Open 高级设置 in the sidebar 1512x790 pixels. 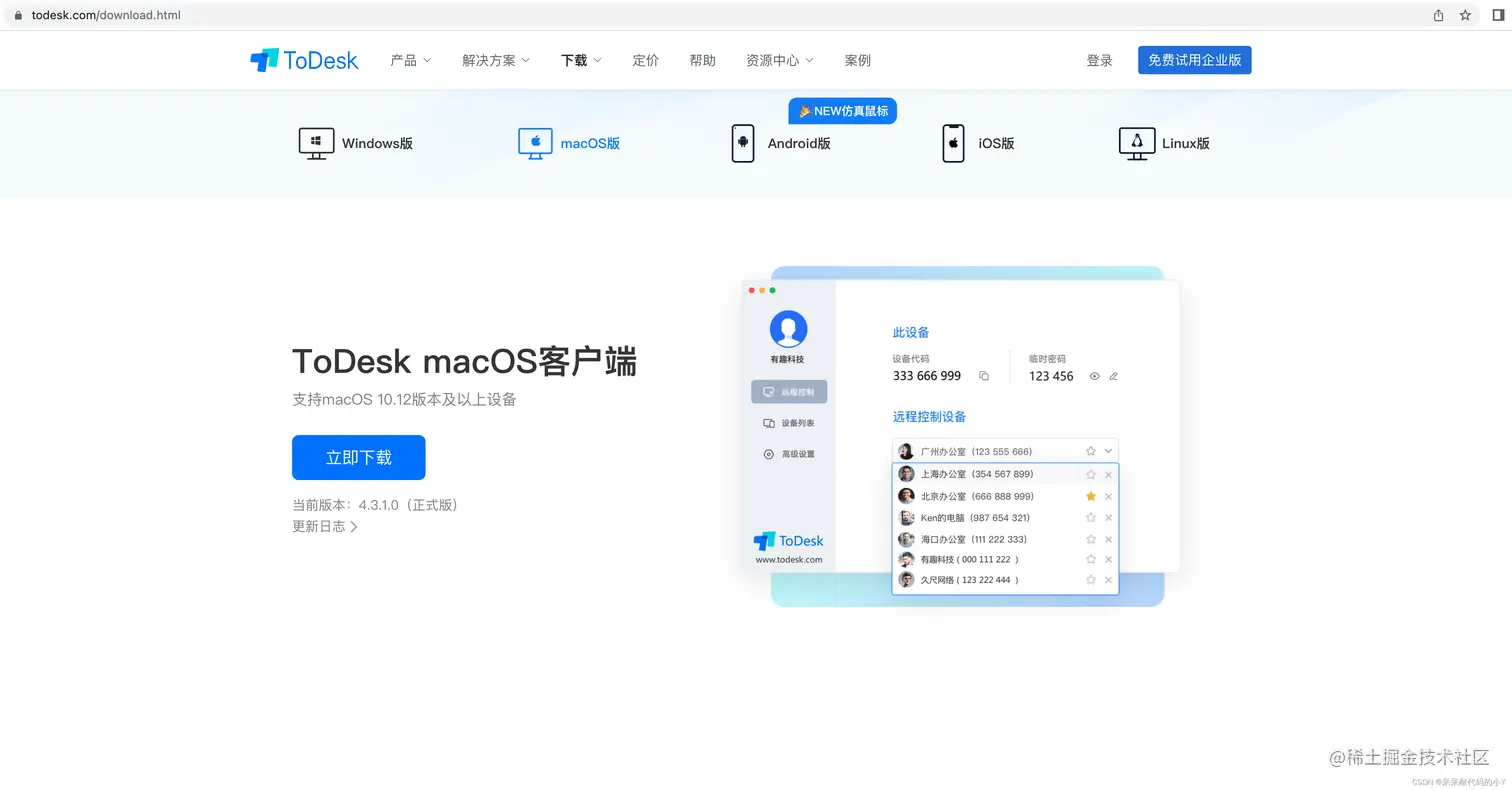pyautogui.click(x=788, y=454)
